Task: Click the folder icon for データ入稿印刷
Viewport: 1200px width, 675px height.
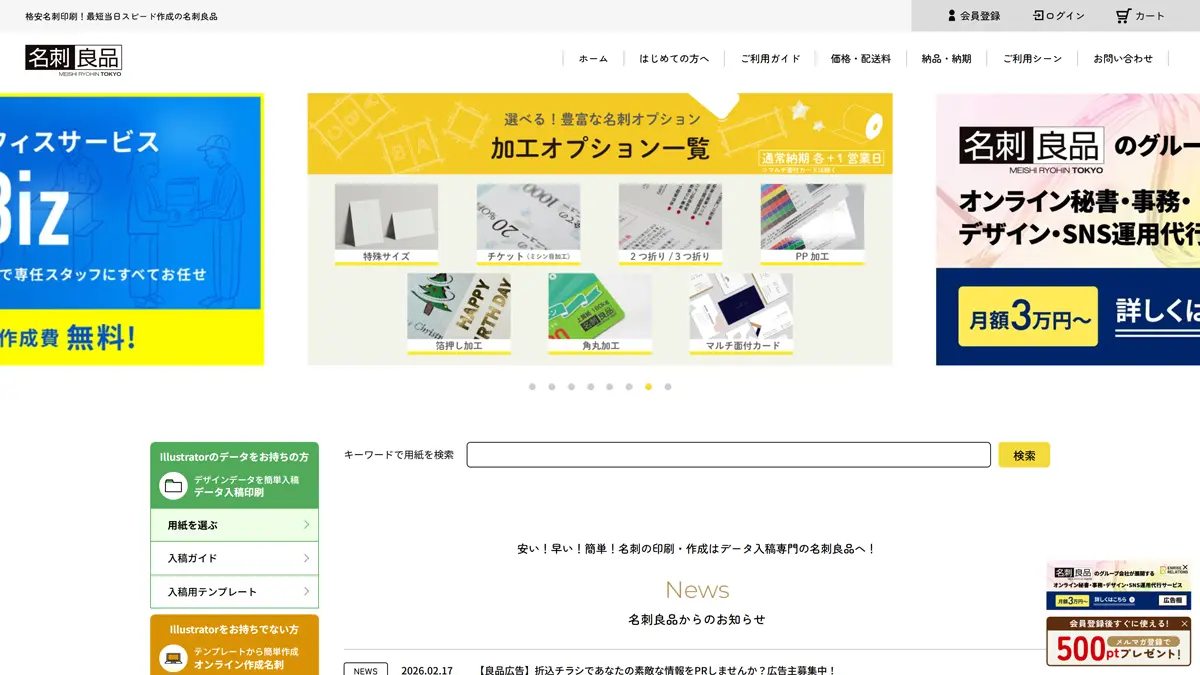Action: [x=174, y=486]
